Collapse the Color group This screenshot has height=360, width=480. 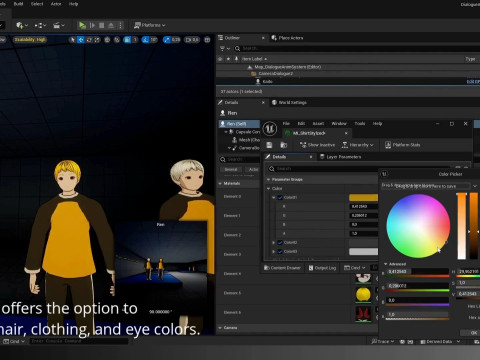[x=268, y=189]
